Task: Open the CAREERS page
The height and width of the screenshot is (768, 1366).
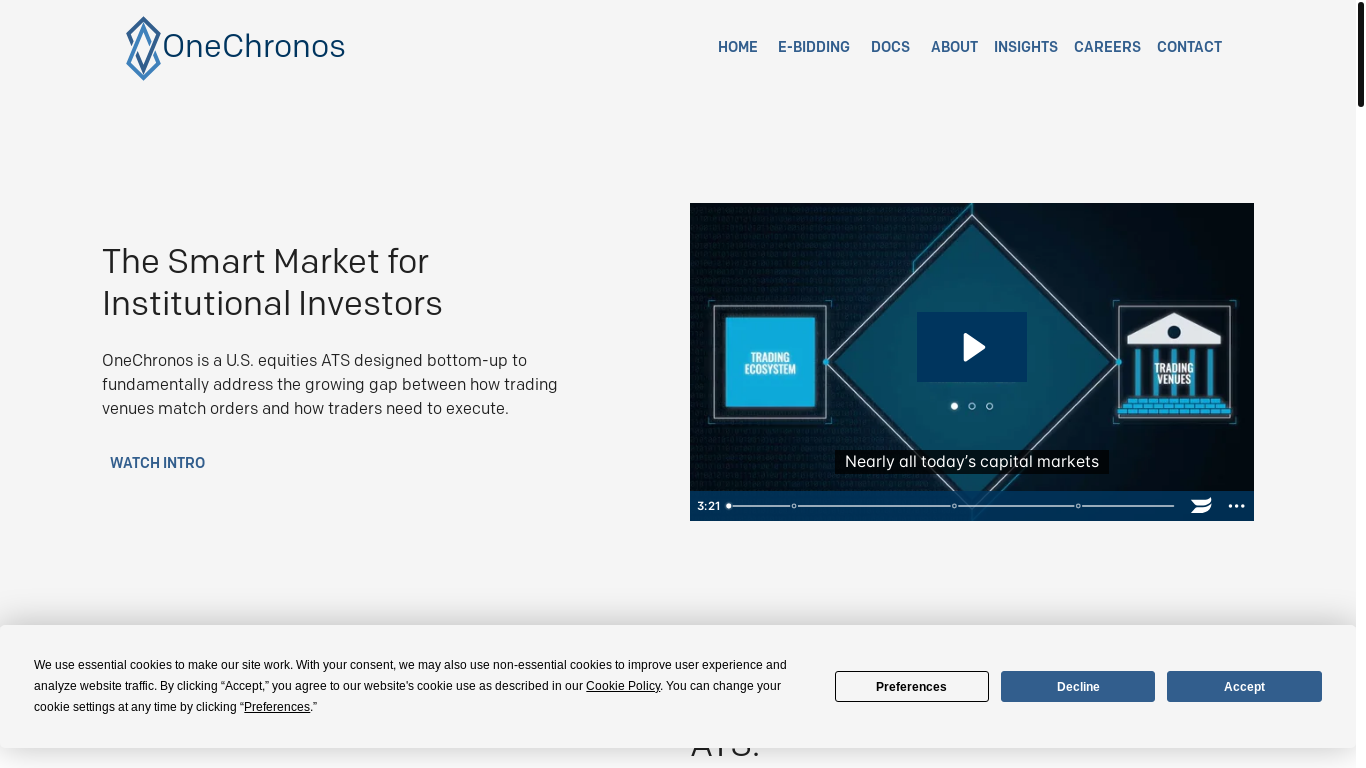Action: tap(1107, 47)
